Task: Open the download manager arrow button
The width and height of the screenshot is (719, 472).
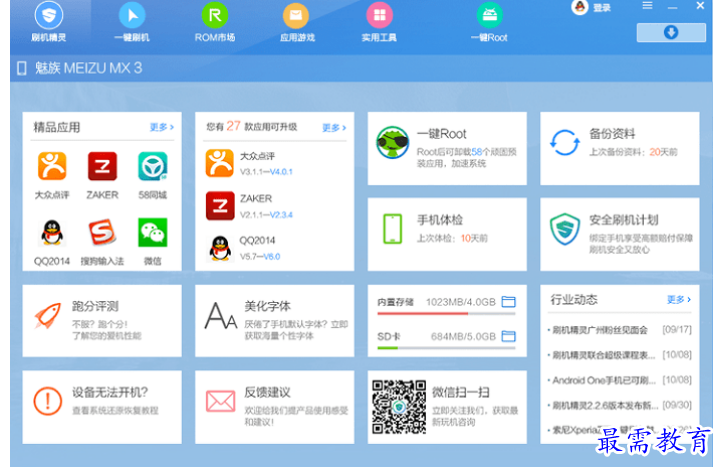Action: pyautogui.click(x=671, y=33)
